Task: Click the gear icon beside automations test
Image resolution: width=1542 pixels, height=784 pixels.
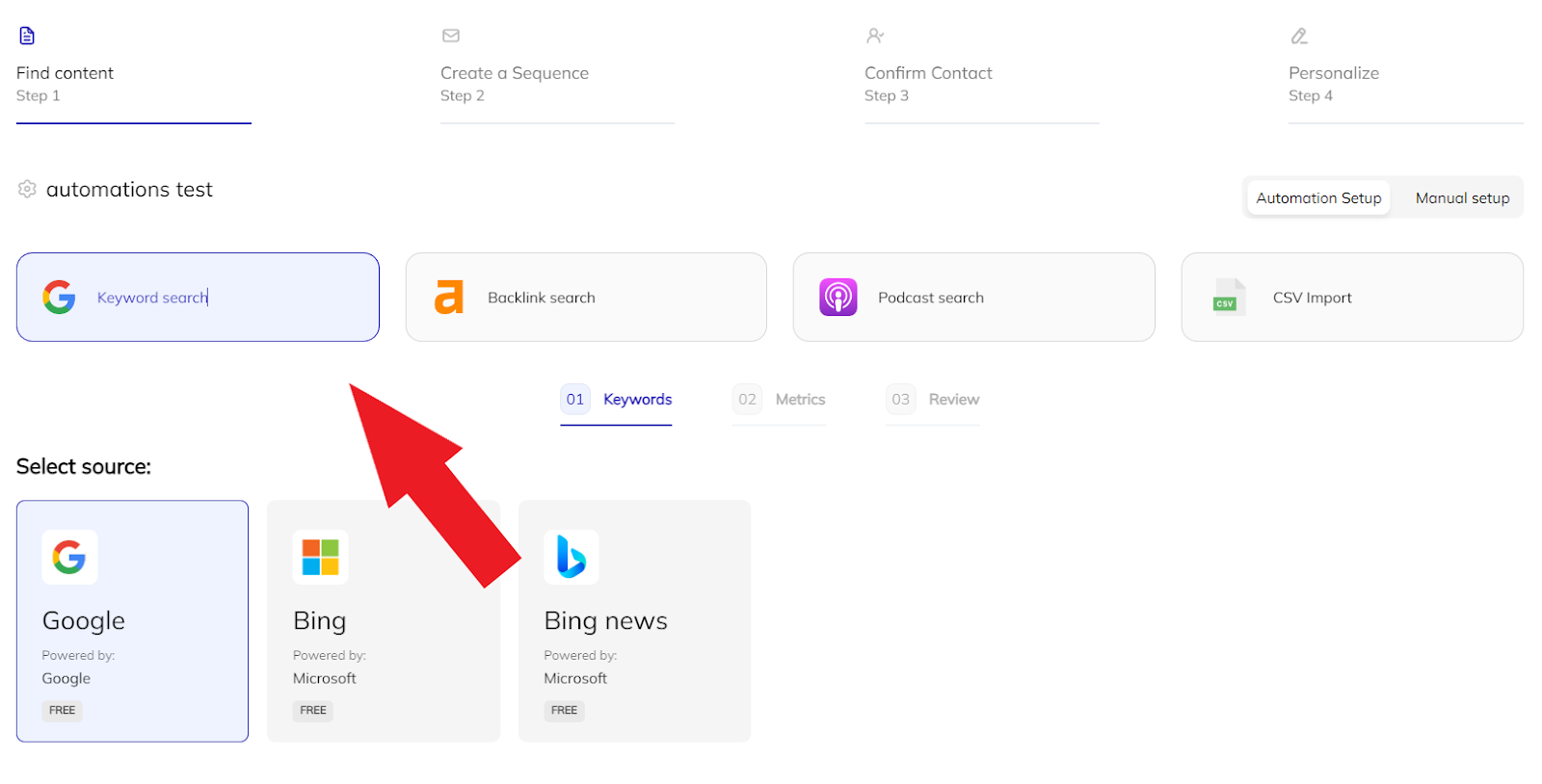Action: 27,189
